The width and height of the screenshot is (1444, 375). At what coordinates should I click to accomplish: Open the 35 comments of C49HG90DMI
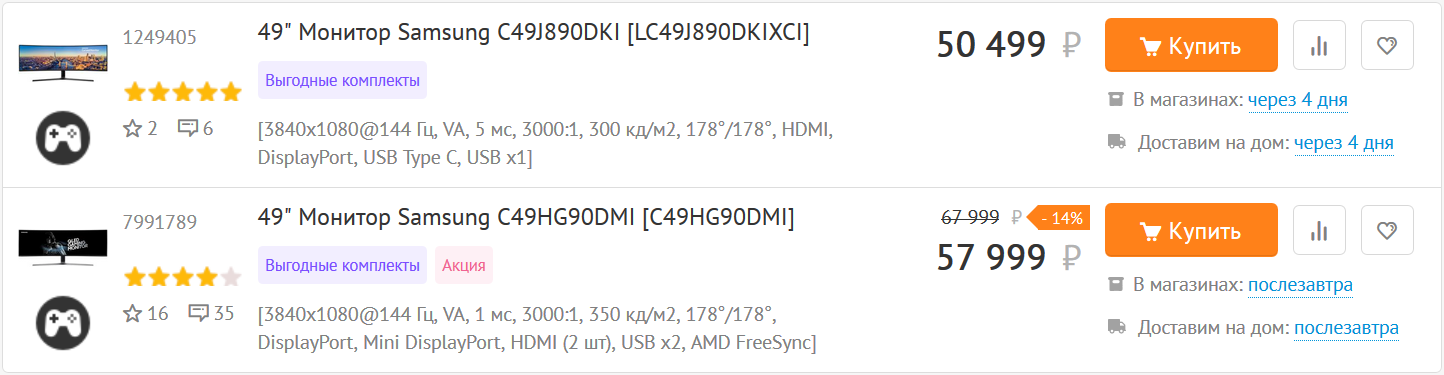click(x=211, y=313)
